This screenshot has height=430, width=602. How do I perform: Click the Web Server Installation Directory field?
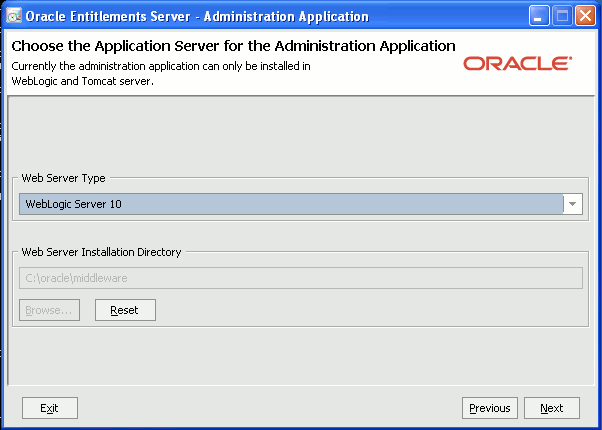[x=301, y=278]
